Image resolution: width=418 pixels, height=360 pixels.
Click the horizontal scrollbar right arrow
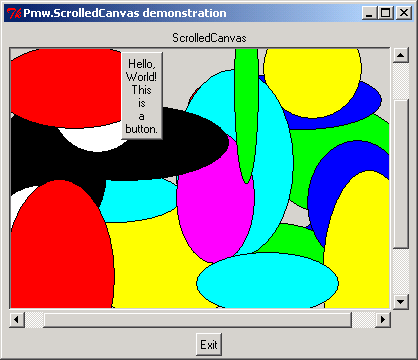383,320
